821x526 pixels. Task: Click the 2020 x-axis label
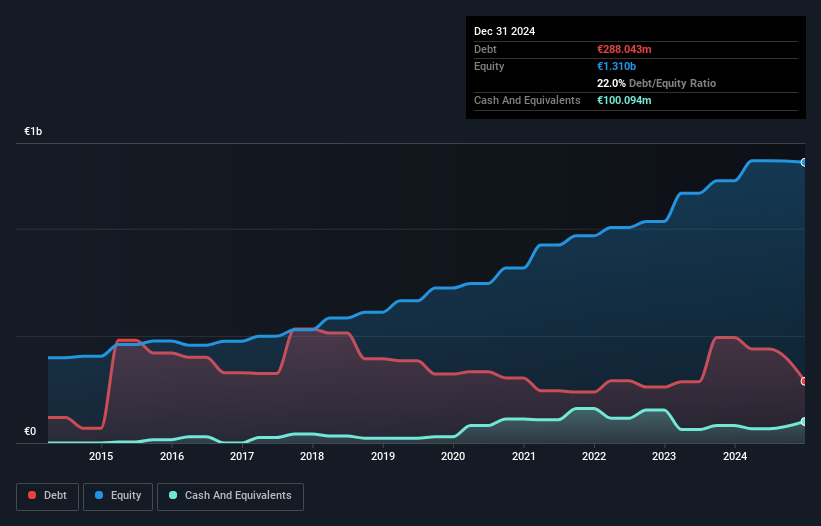pos(453,456)
